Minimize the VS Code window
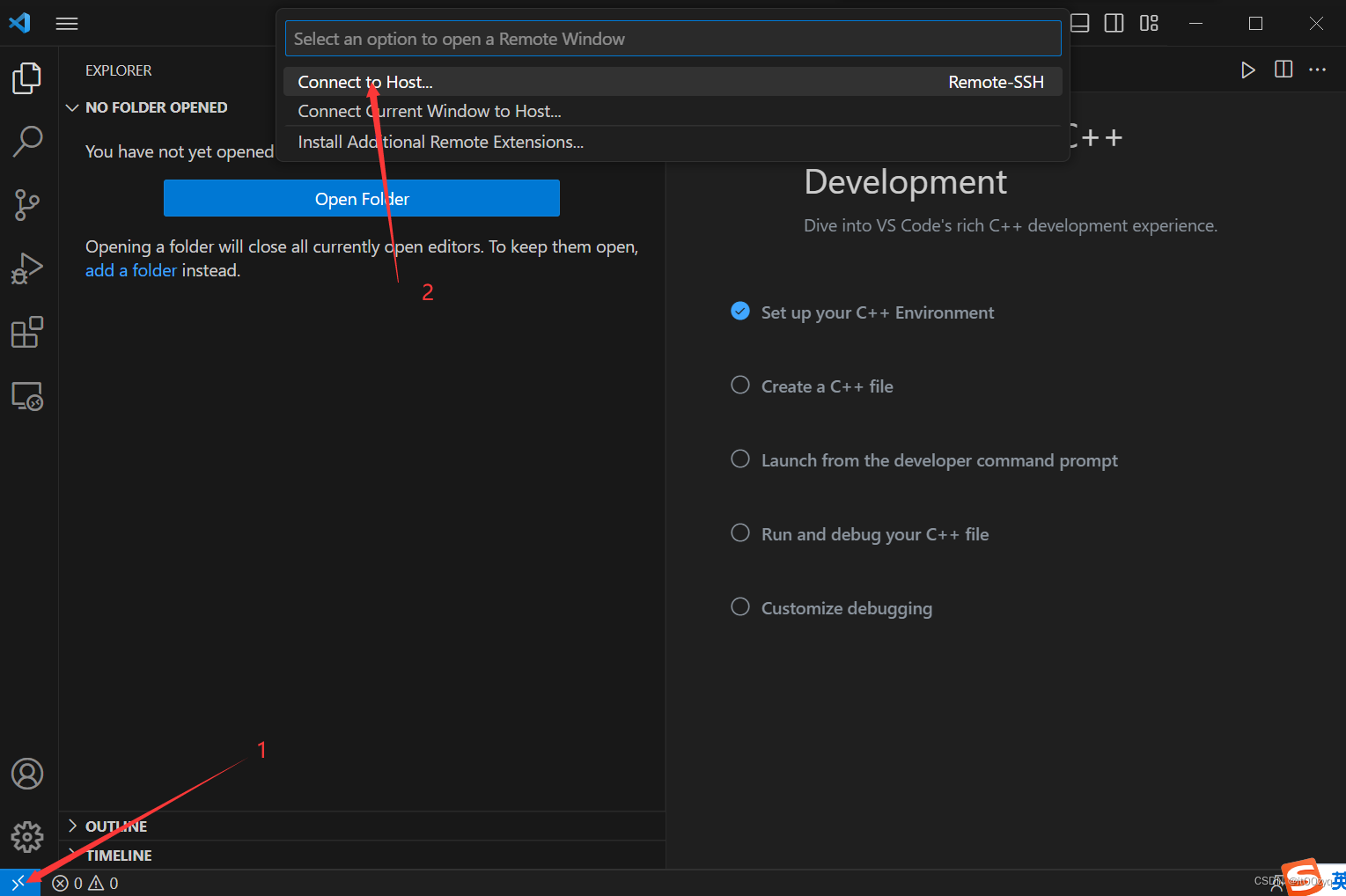The height and width of the screenshot is (896, 1346). pos(1195,23)
